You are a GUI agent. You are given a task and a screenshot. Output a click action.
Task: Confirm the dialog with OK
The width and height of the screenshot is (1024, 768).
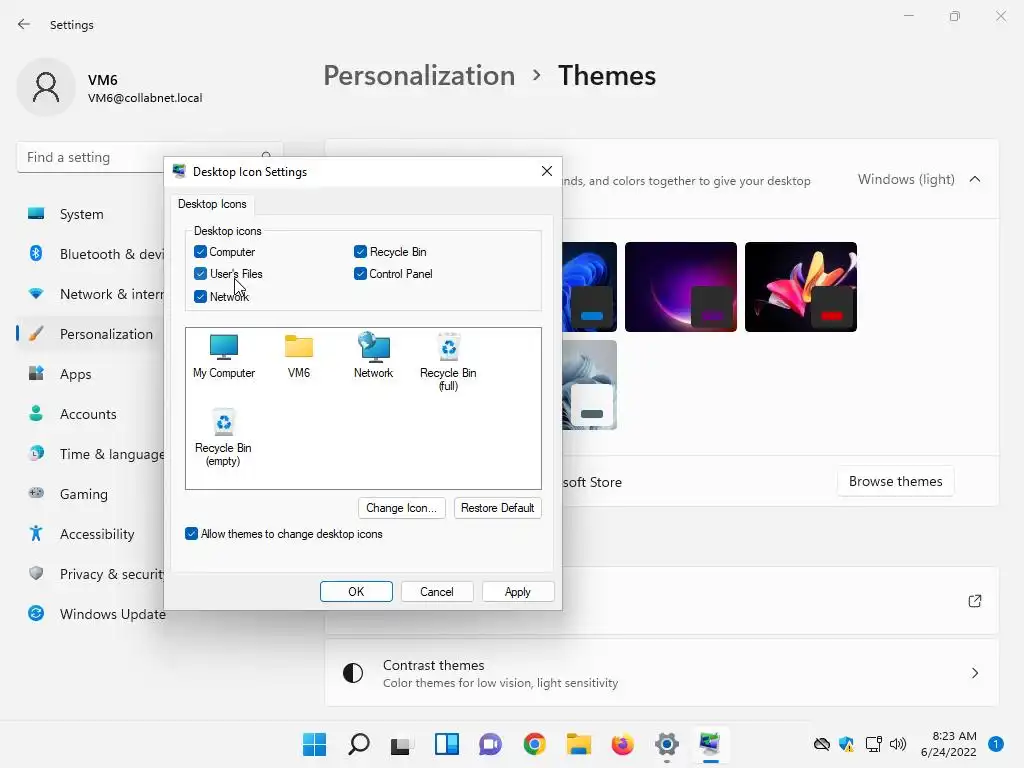pyautogui.click(x=356, y=592)
